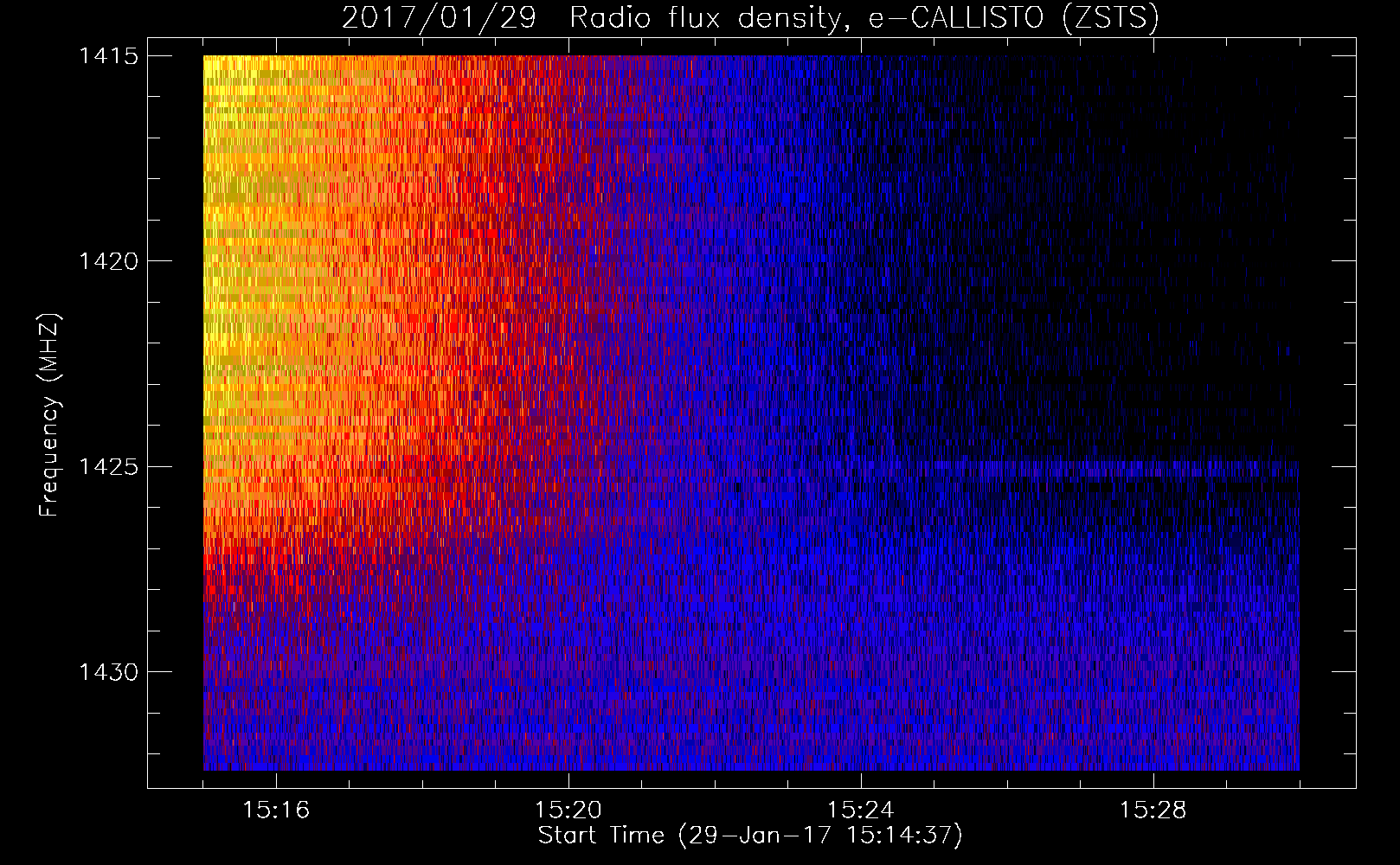Click the 1415 frequency tick label
This screenshot has width=1400, height=865.
click(109, 56)
